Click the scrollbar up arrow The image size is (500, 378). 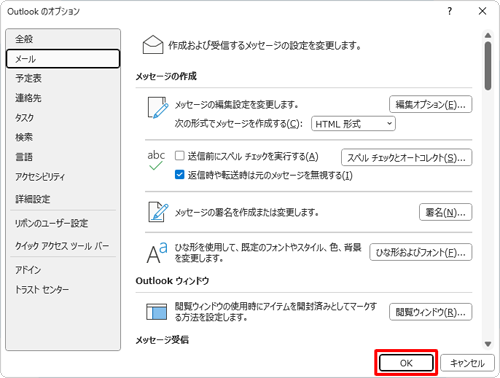tap(488, 35)
